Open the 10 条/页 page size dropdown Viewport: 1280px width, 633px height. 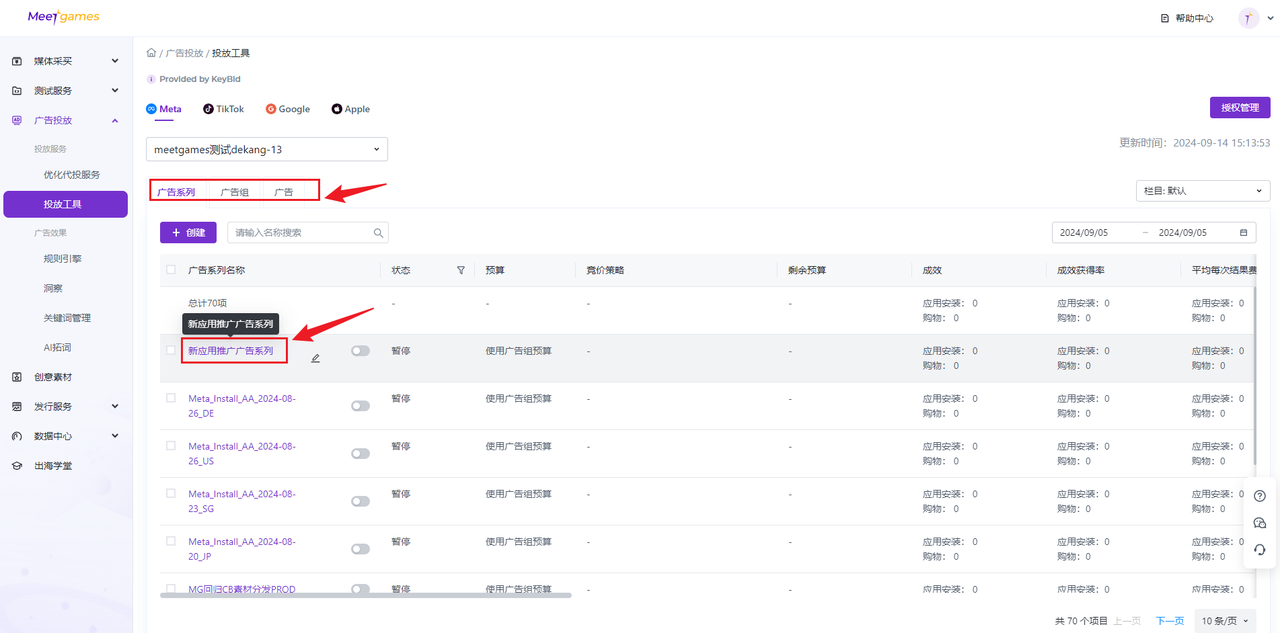(x=1225, y=621)
